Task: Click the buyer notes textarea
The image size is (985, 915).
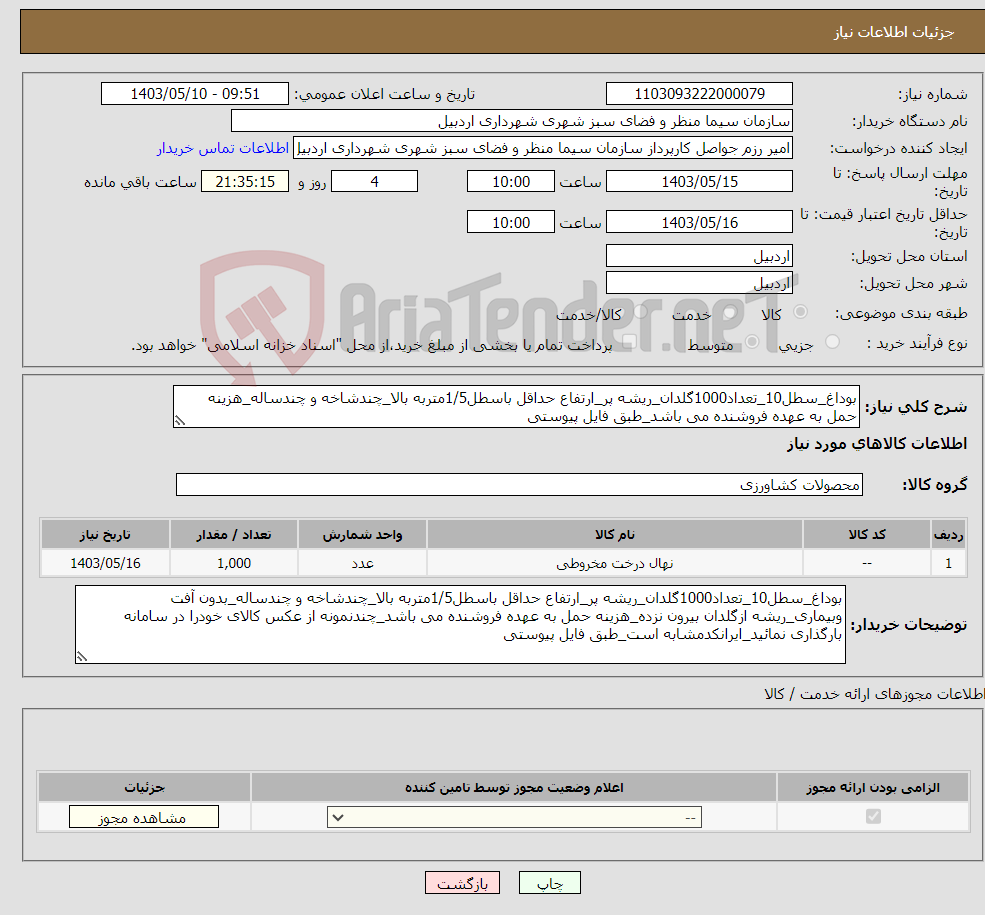Action: click(x=460, y=624)
